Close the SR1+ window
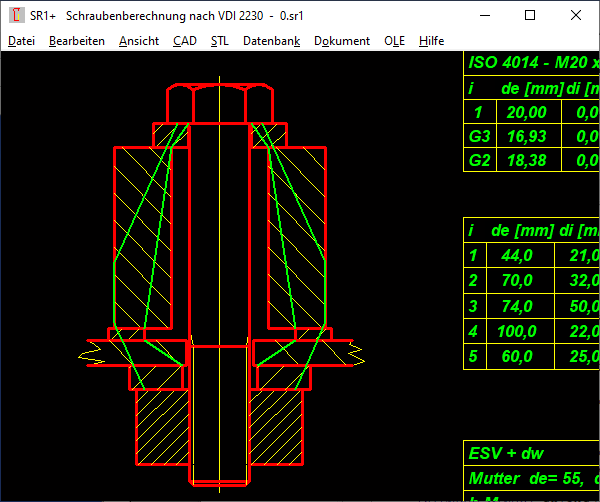600x502 pixels. click(576, 16)
